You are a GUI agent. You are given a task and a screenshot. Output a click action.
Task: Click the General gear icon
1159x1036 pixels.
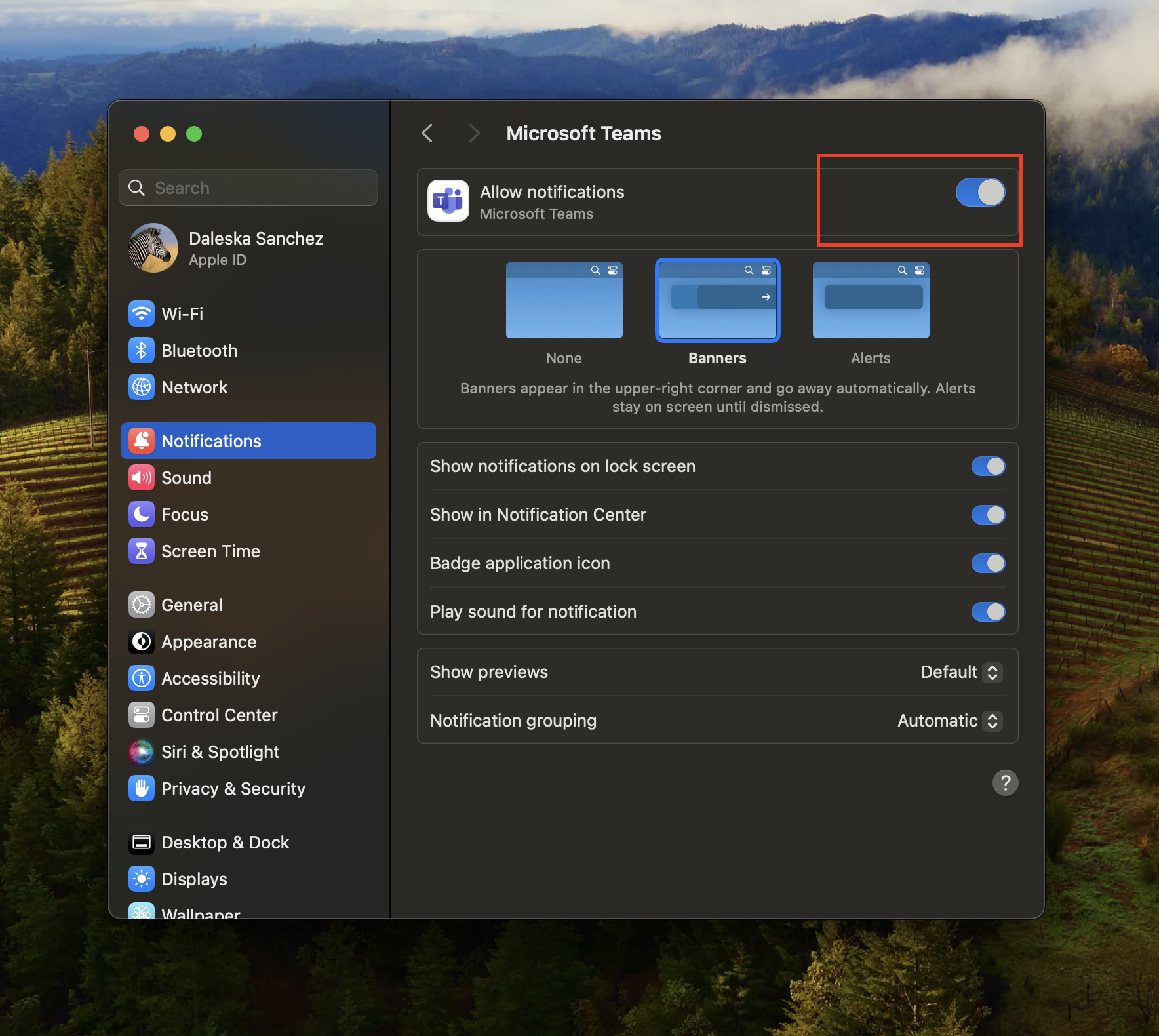click(142, 605)
